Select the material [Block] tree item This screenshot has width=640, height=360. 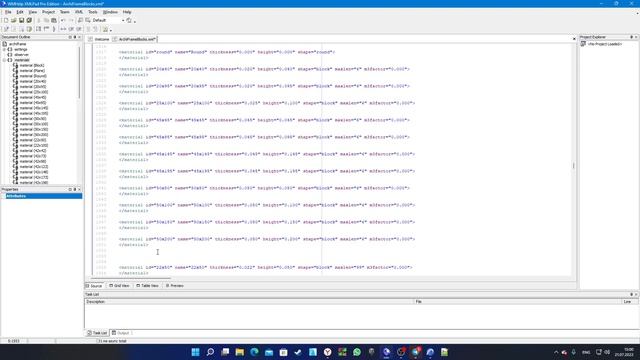tap(32, 65)
